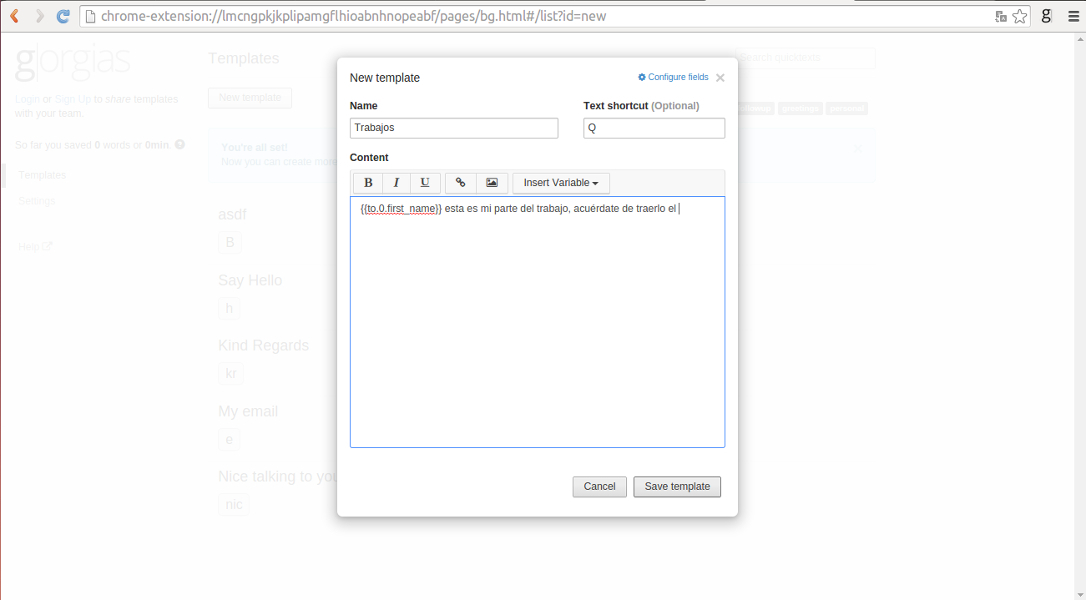Focus the Name field containing Trabajos

[454, 128]
